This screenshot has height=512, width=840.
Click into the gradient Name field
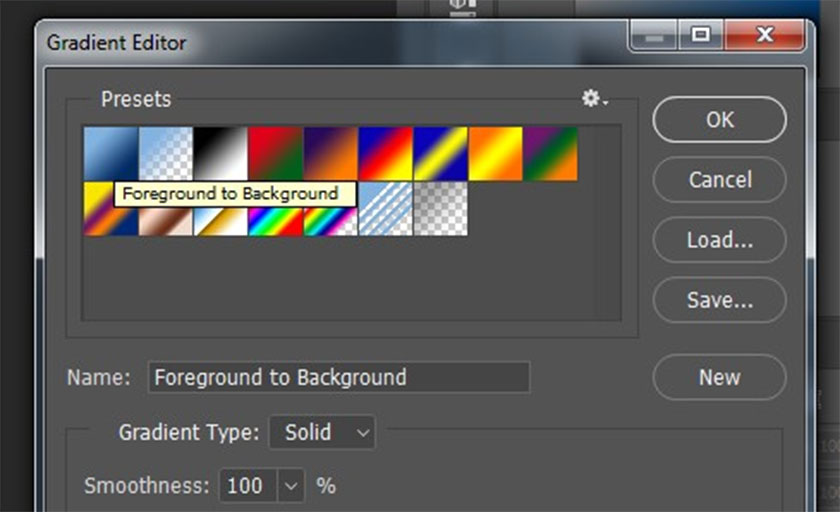click(339, 378)
